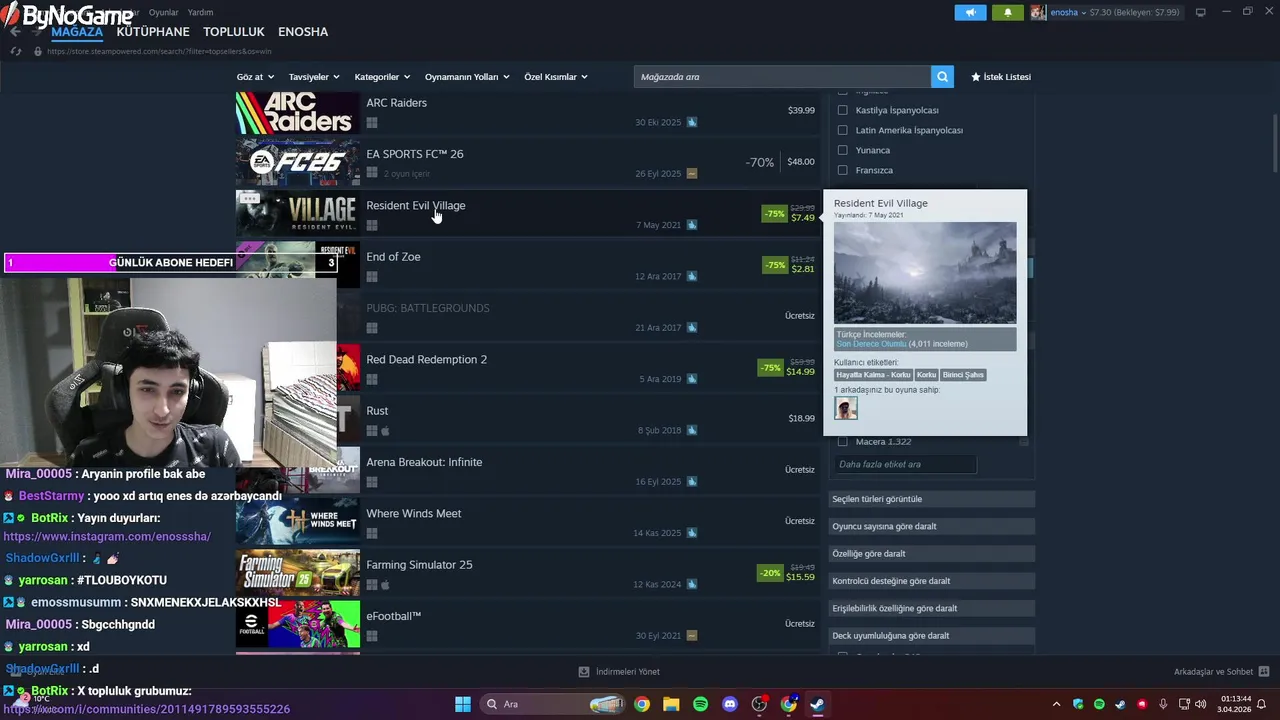Open the volume speaker tray icon
This screenshot has width=1280, height=720.
[1200, 704]
